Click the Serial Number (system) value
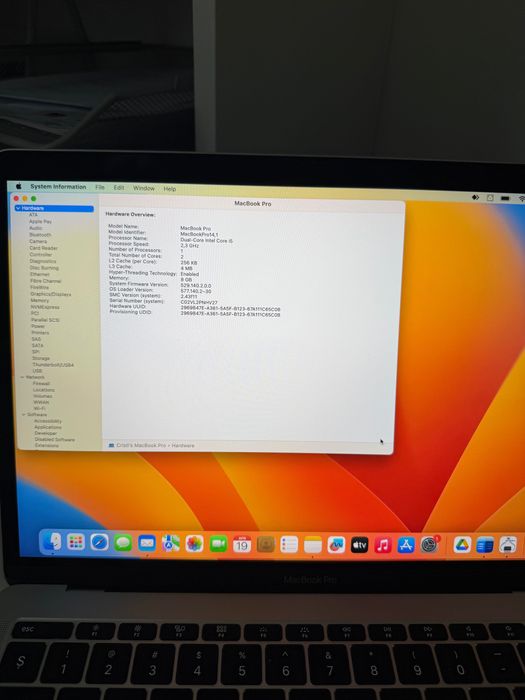525x700 pixels. [x=199, y=303]
